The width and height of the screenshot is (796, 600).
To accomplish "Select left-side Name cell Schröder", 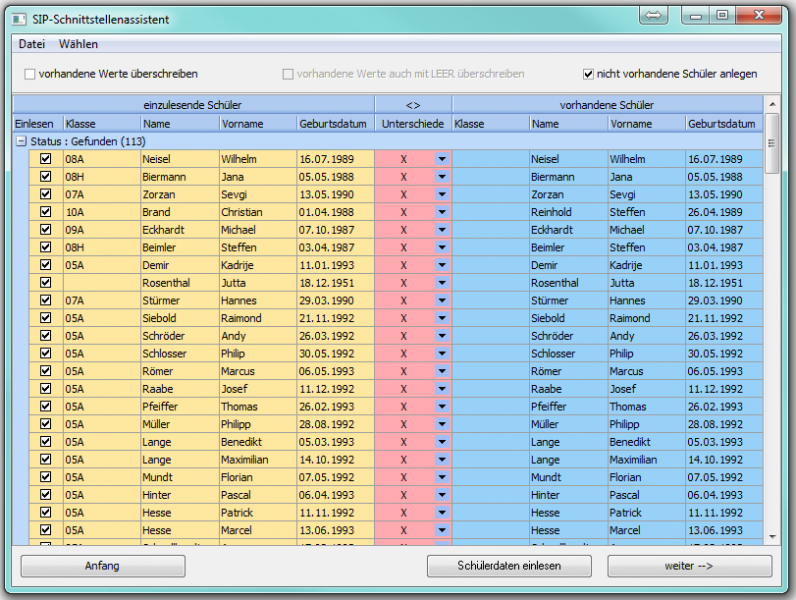I will [x=180, y=336].
